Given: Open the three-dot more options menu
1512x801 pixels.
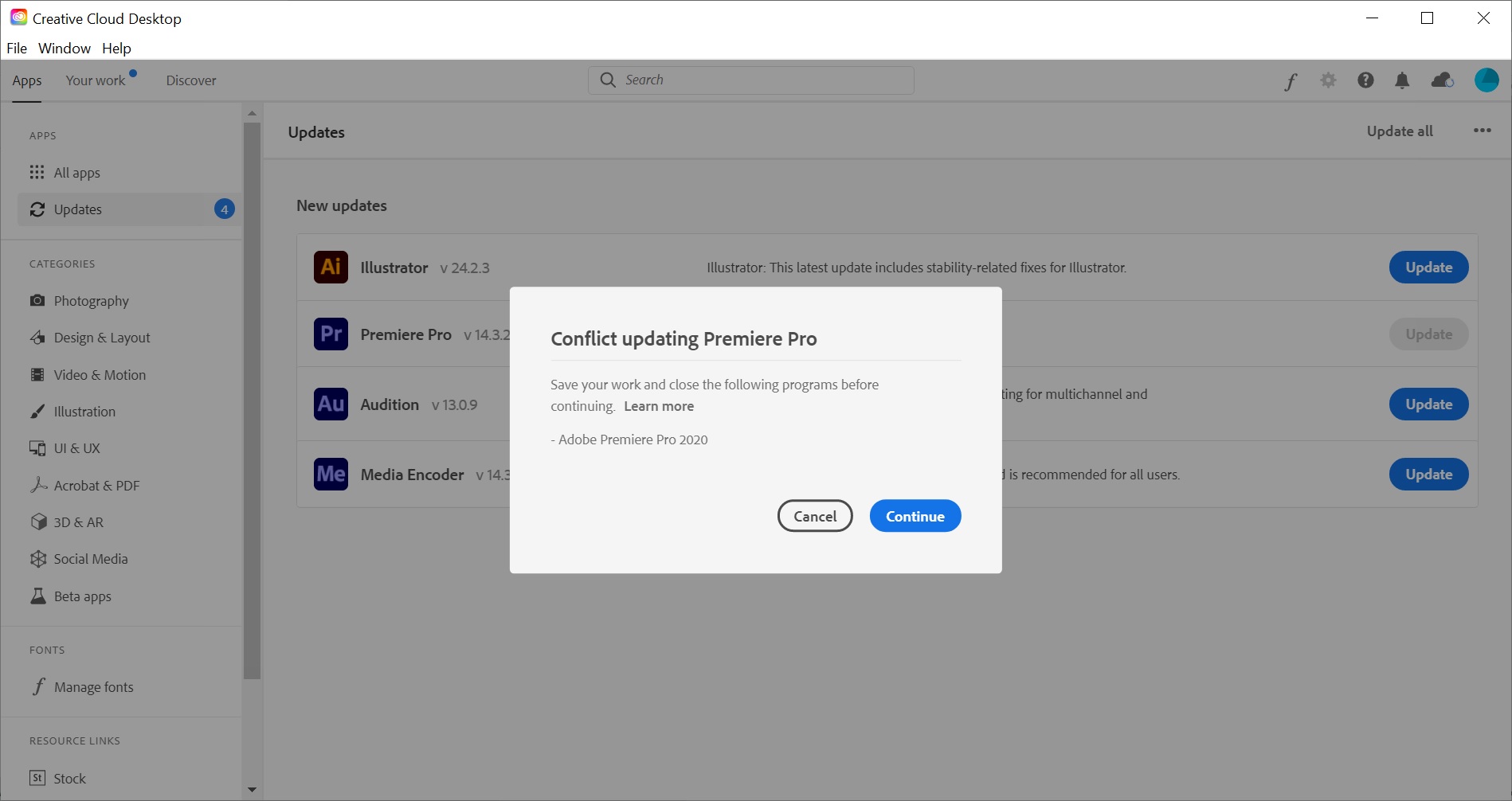Looking at the screenshot, I should coord(1482,131).
